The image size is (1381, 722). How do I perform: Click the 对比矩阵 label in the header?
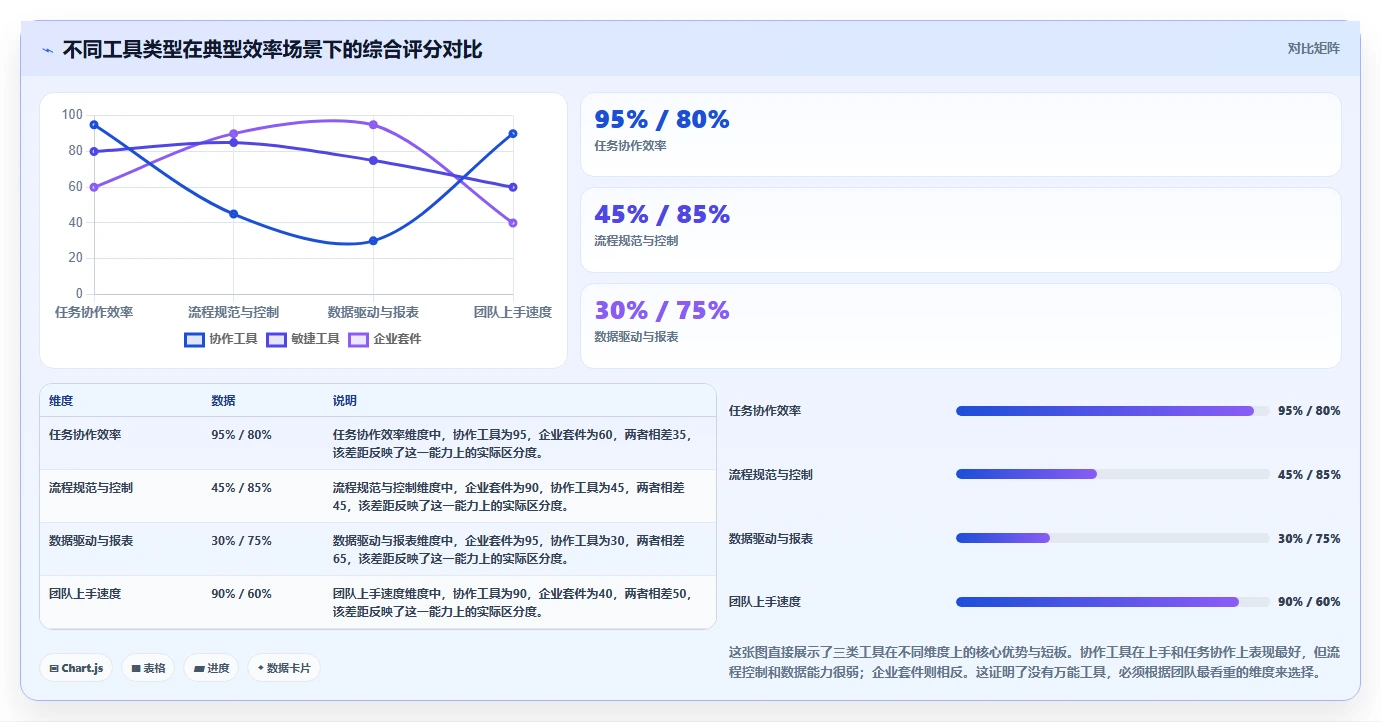click(1313, 48)
